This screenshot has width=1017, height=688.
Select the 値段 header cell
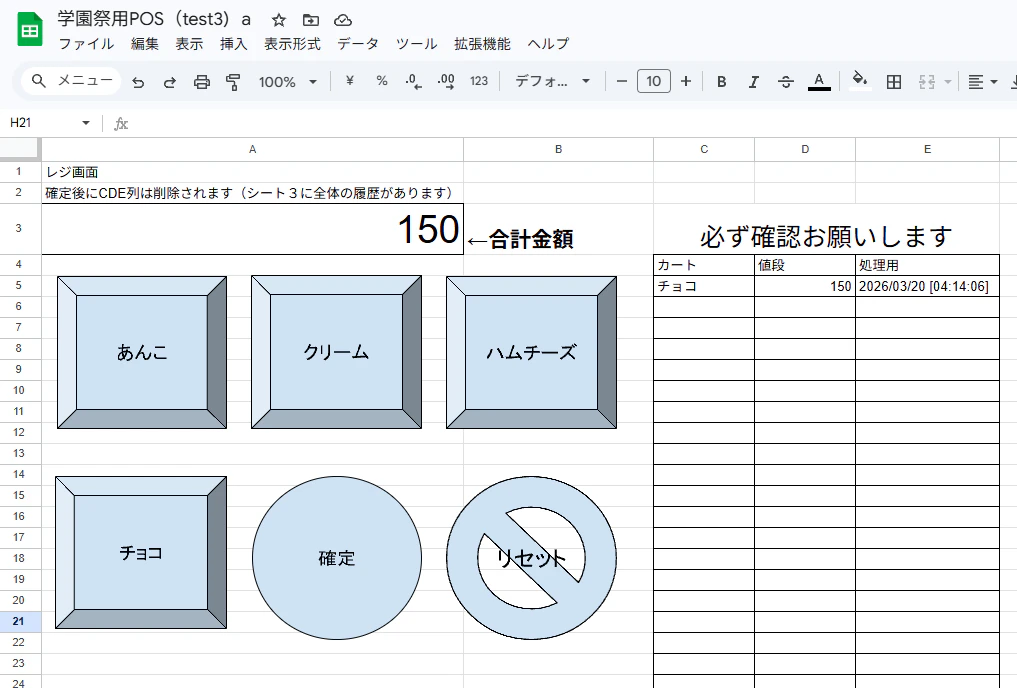tap(805, 265)
